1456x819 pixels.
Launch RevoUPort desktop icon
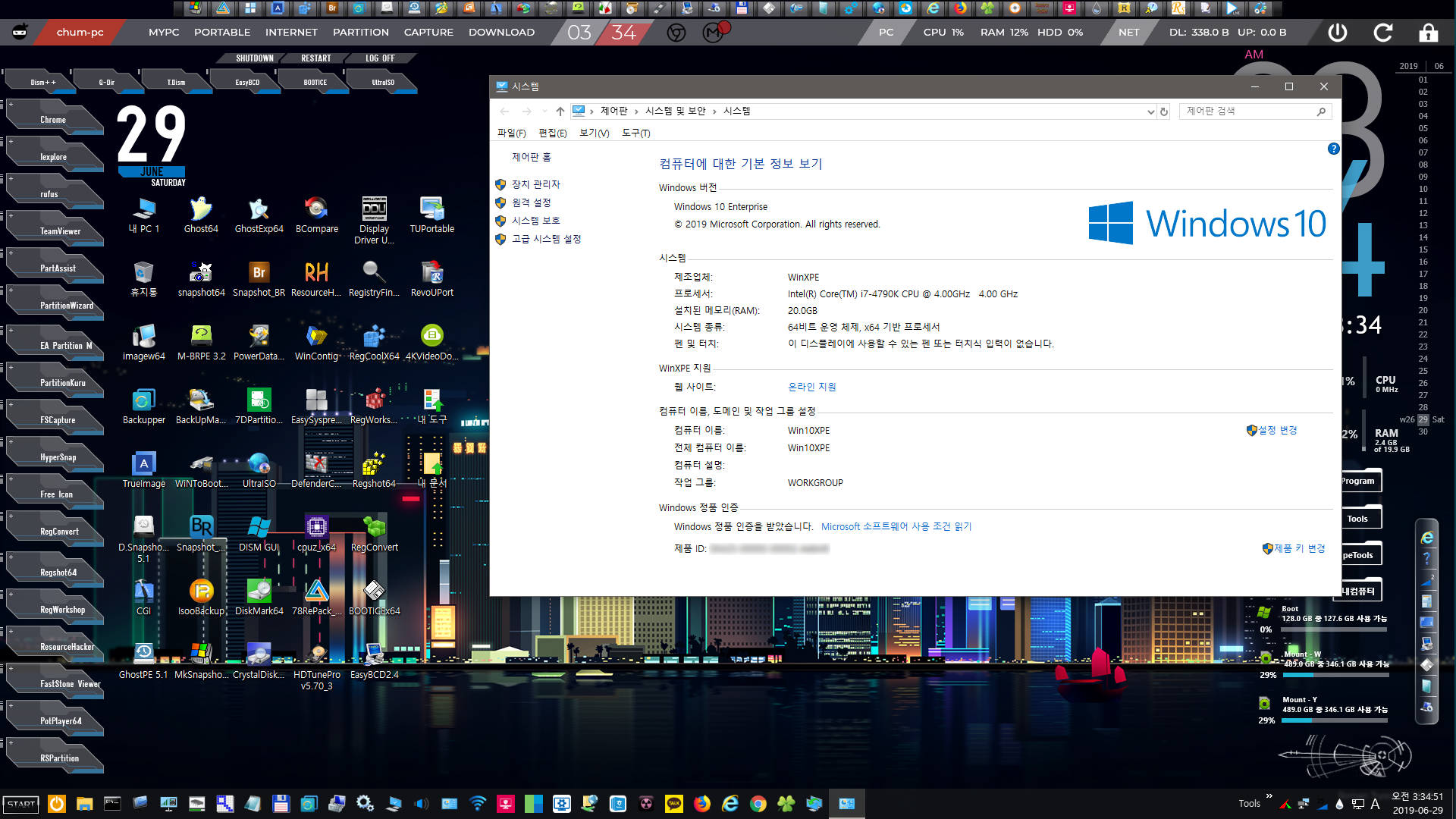point(432,278)
